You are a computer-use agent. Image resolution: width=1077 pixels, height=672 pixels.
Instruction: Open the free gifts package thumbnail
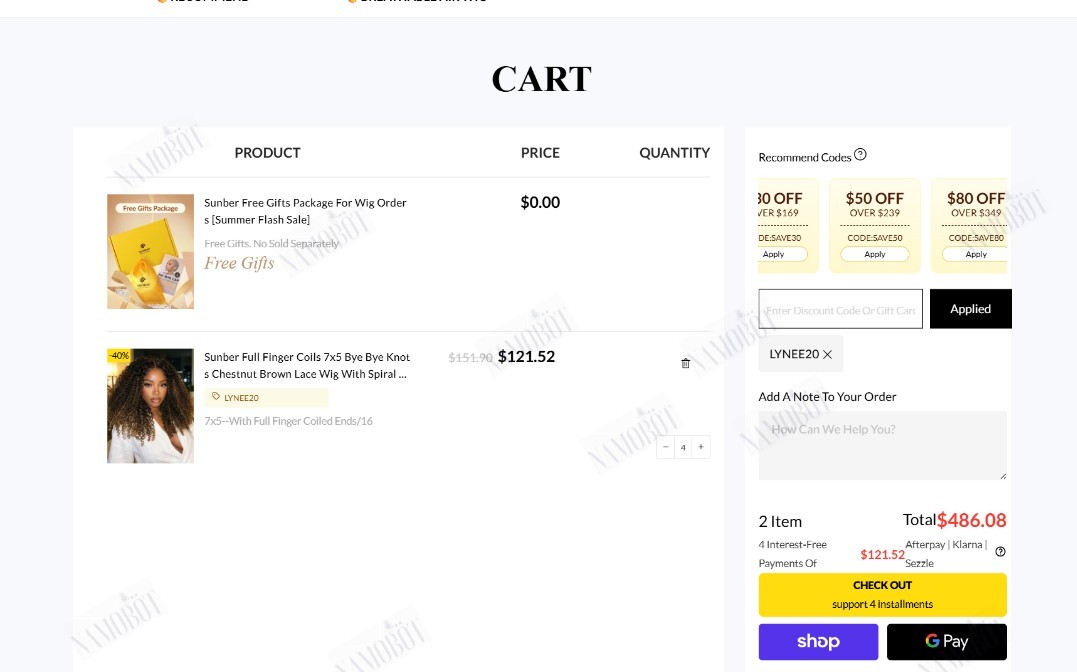pos(150,251)
